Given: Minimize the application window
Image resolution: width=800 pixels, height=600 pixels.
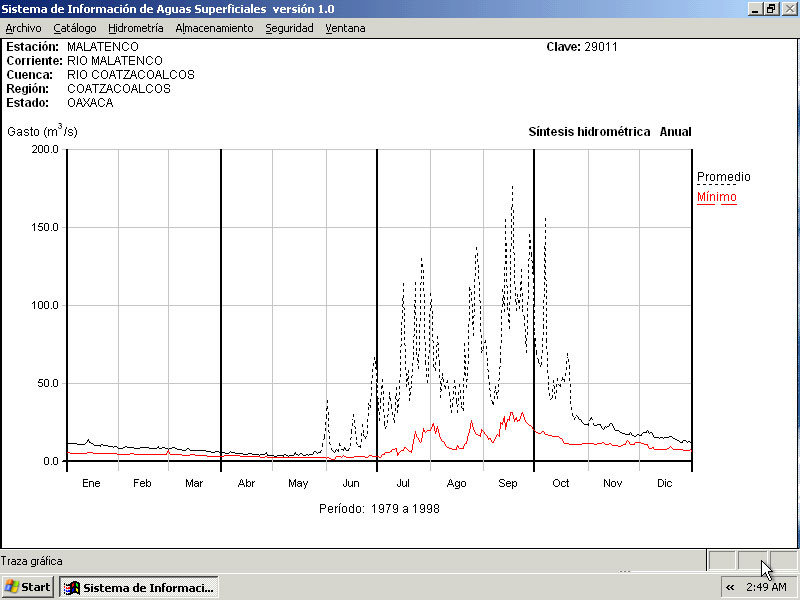Looking at the screenshot, I should pos(755,9).
